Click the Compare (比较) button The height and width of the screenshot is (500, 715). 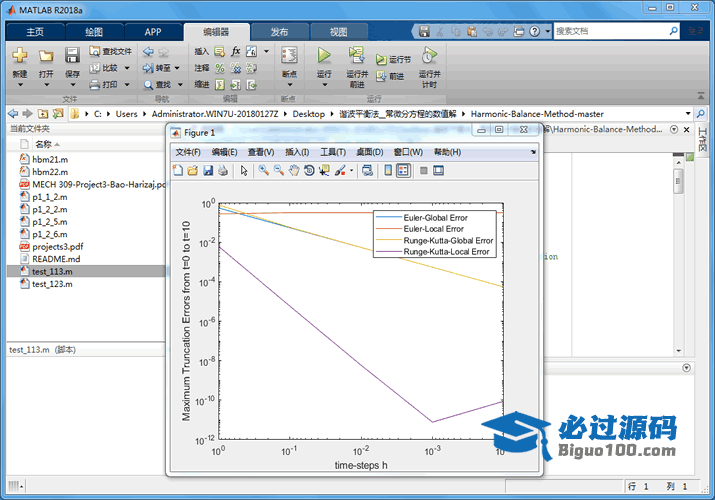click(x=104, y=68)
